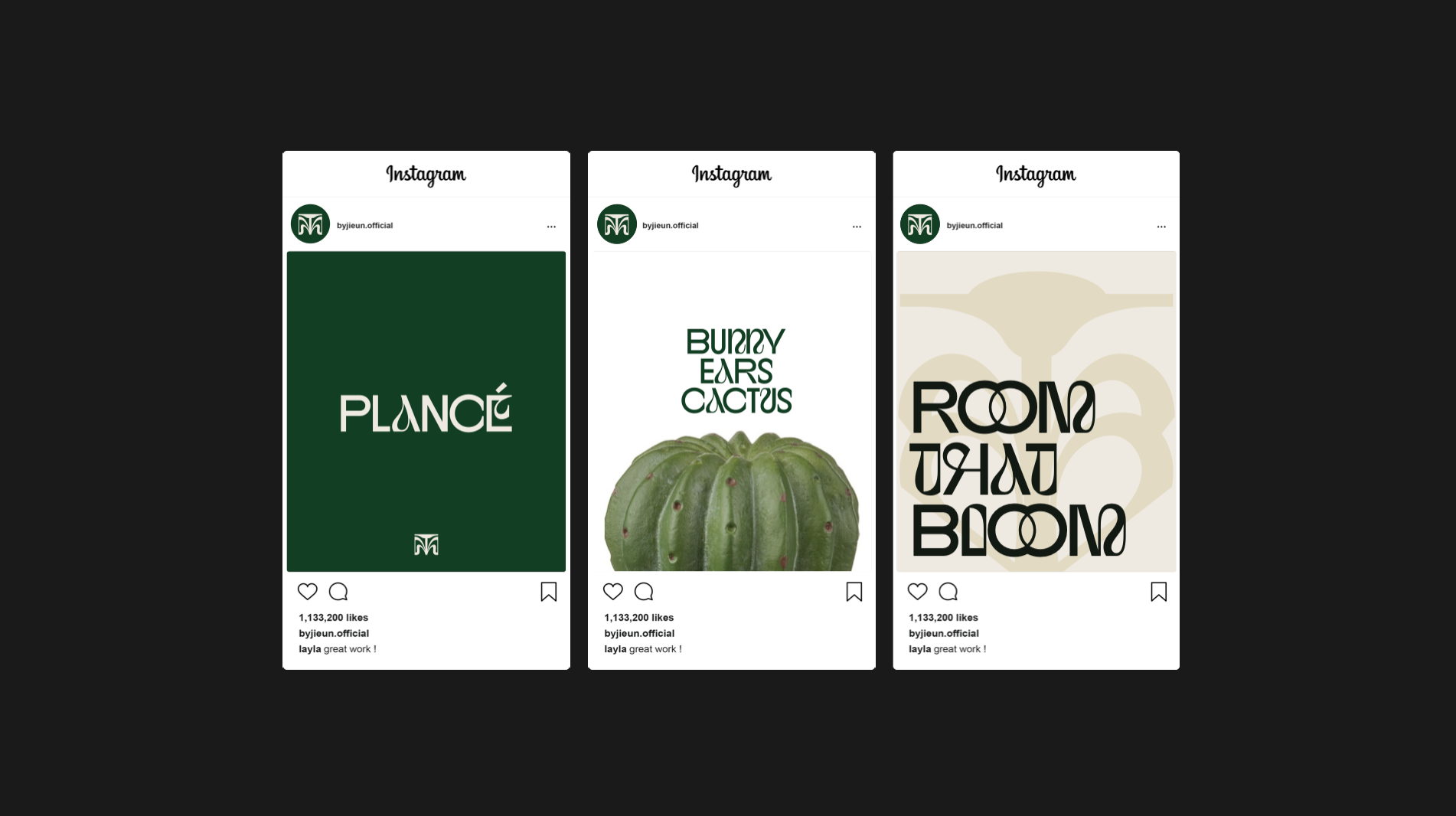Open three-dot menu on Room That Bloom post
The width and height of the screenshot is (1456, 816).
coord(1161,227)
